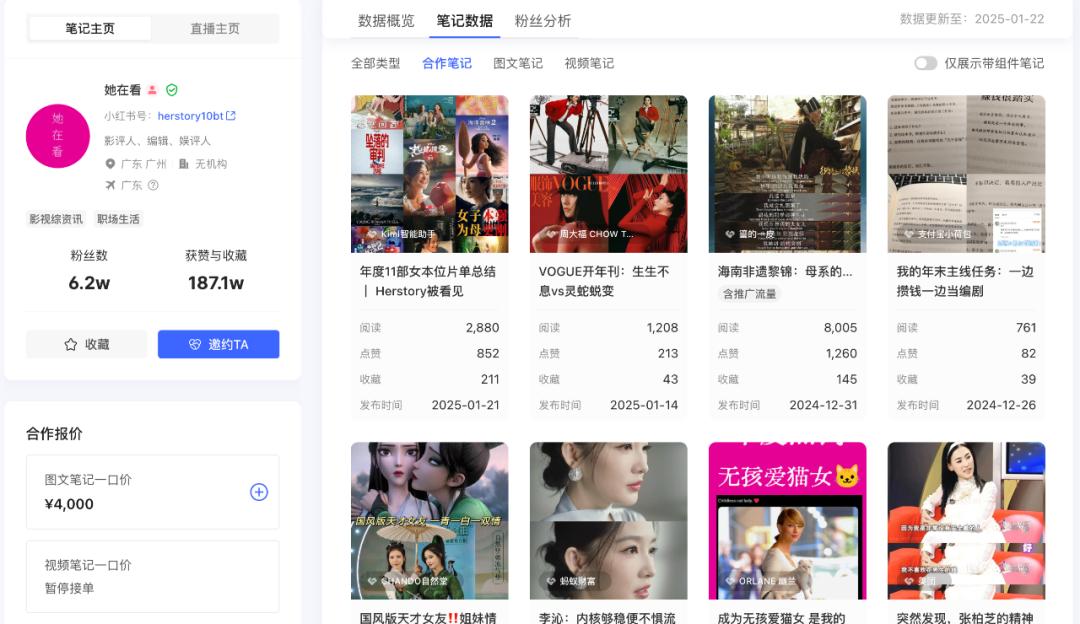
Task: Click the green verified badge next to 她在看
Action: click(171, 90)
